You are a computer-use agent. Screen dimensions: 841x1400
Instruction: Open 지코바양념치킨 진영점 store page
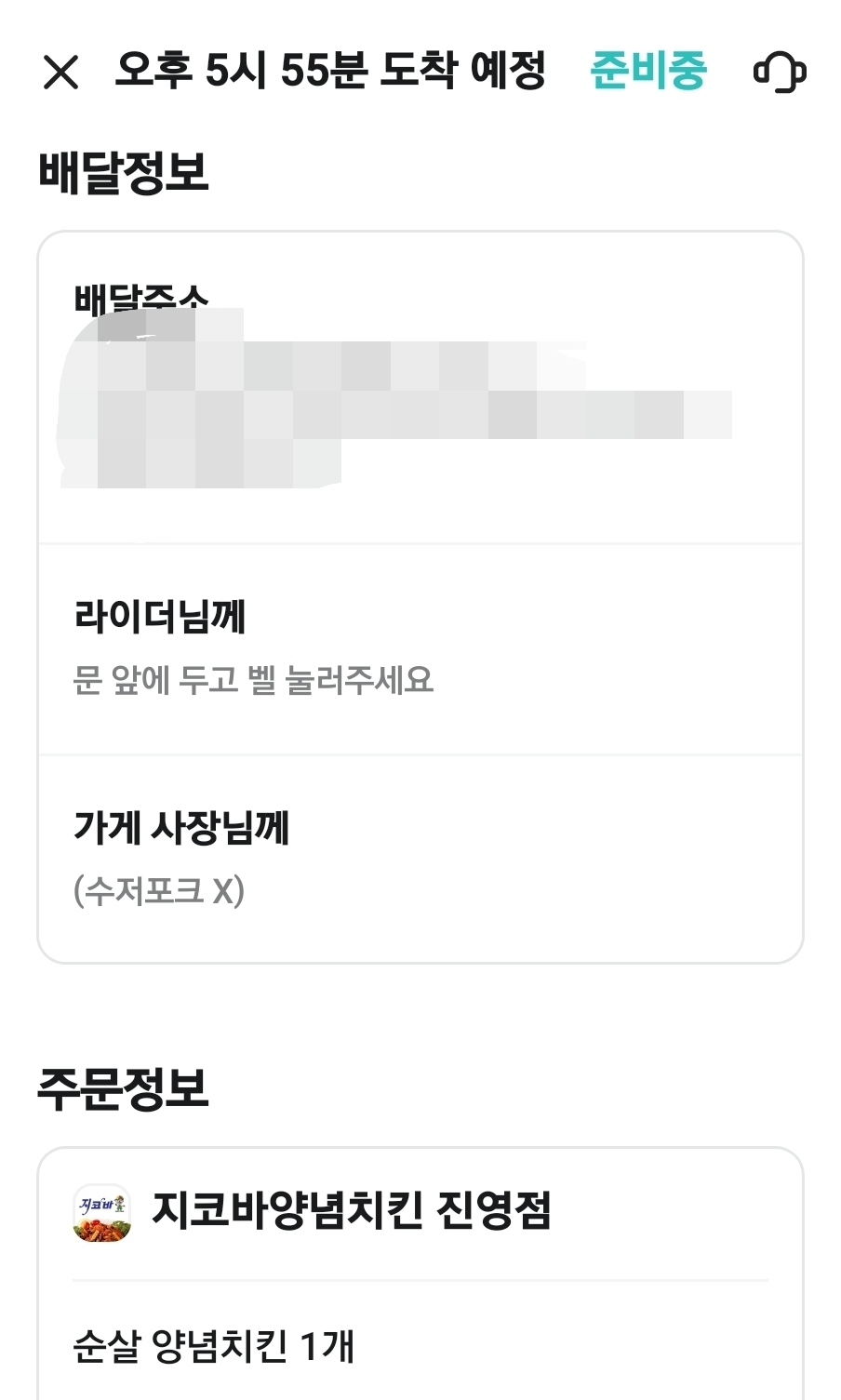352,1210
